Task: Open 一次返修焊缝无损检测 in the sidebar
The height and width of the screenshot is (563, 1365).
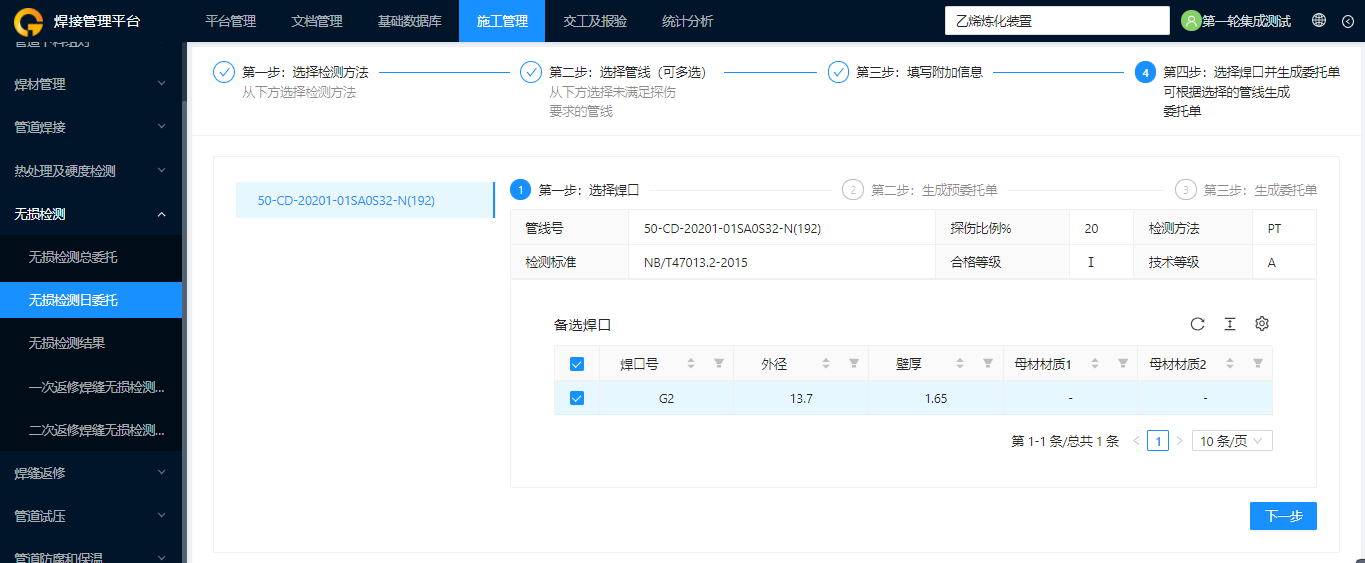Action: pos(91,387)
